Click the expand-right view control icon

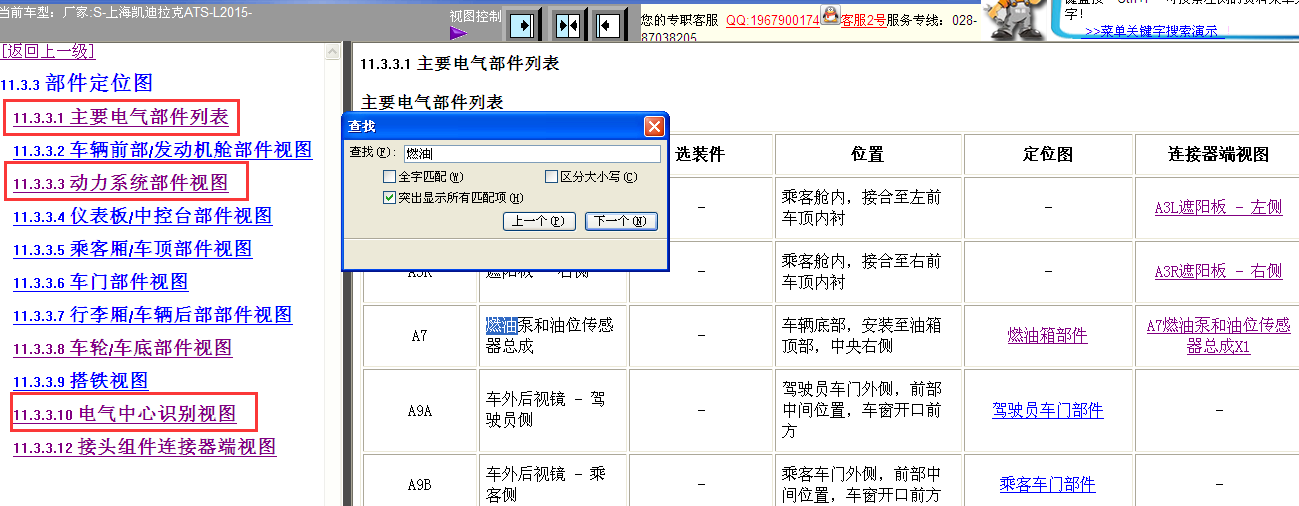coord(524,23)
